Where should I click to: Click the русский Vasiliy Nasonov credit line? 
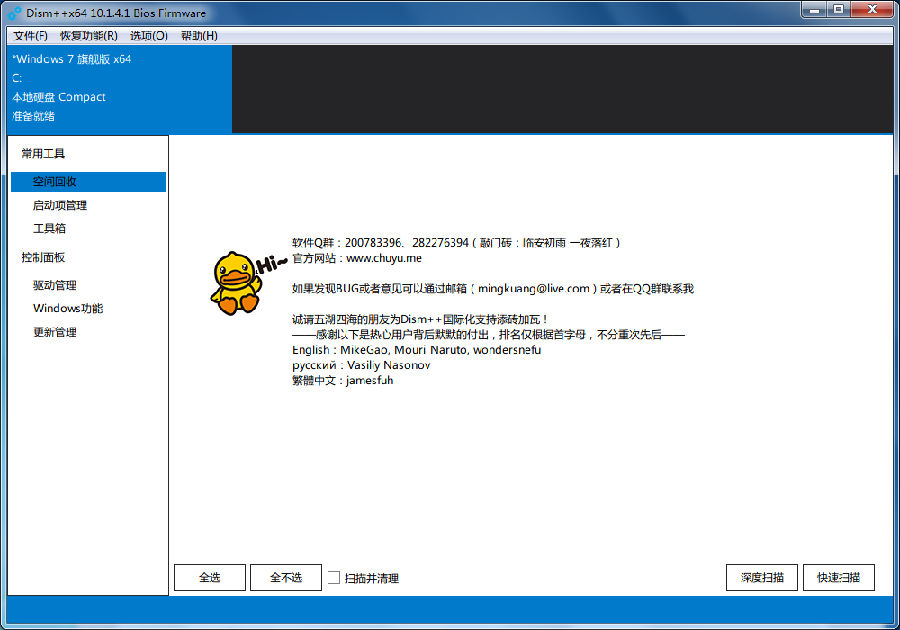pos(361,365)
